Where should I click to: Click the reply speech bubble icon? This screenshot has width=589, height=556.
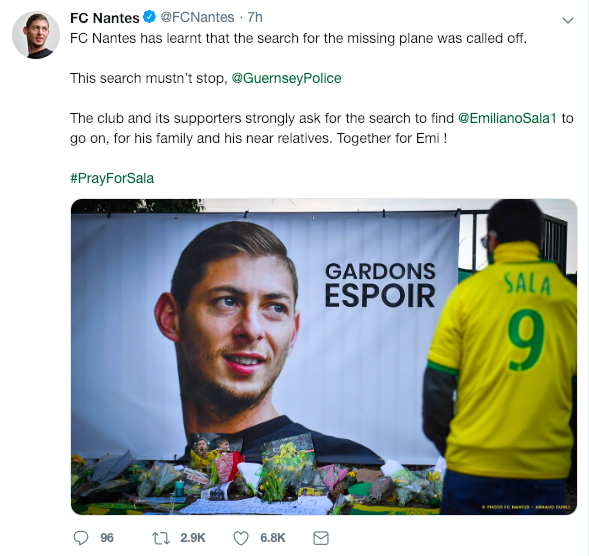[x=80, y=538]
